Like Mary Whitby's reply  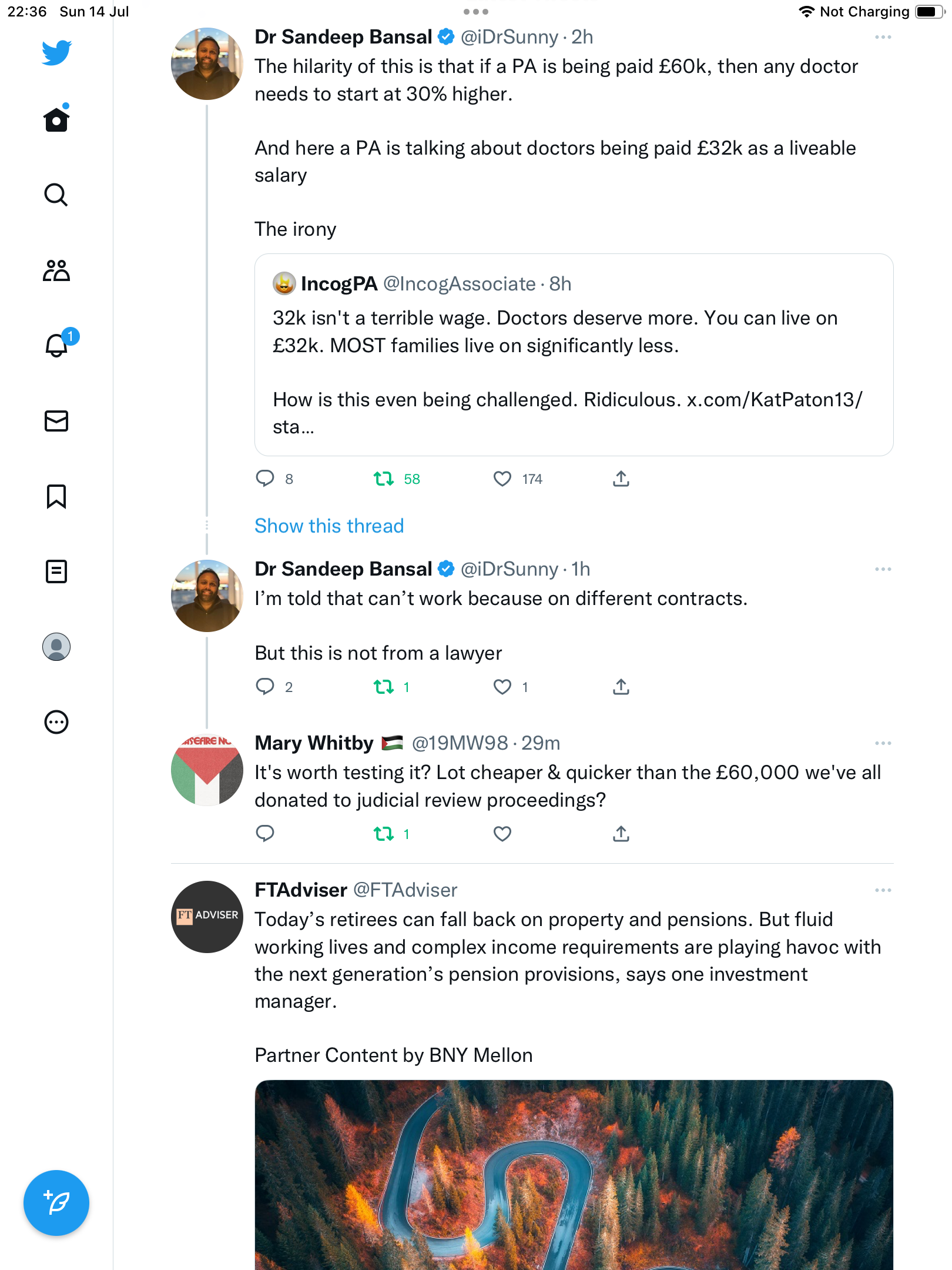tap(502, 834)
